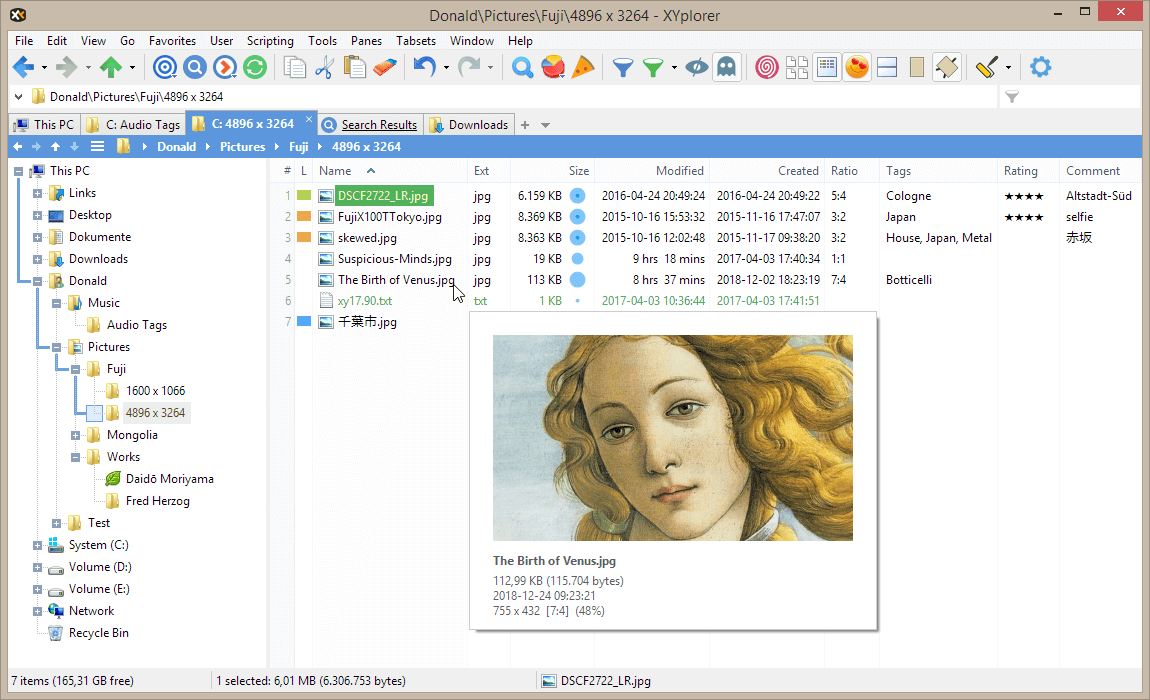The width and height of the screenshot is (1150, 700).
Task: Expand the System (C:) tree node
Action: tap(36, 544)
